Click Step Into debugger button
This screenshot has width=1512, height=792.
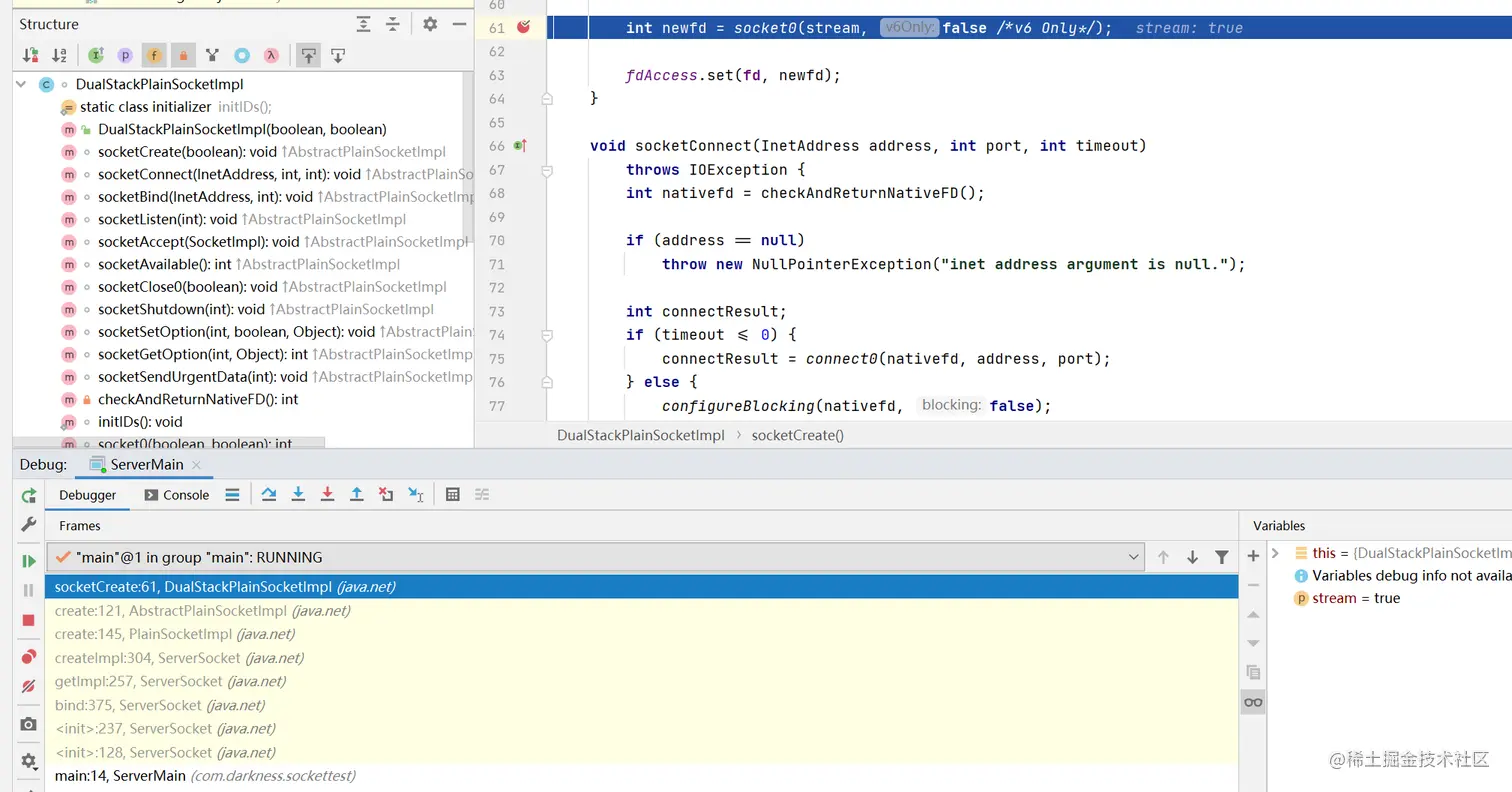tap(298, 494)
